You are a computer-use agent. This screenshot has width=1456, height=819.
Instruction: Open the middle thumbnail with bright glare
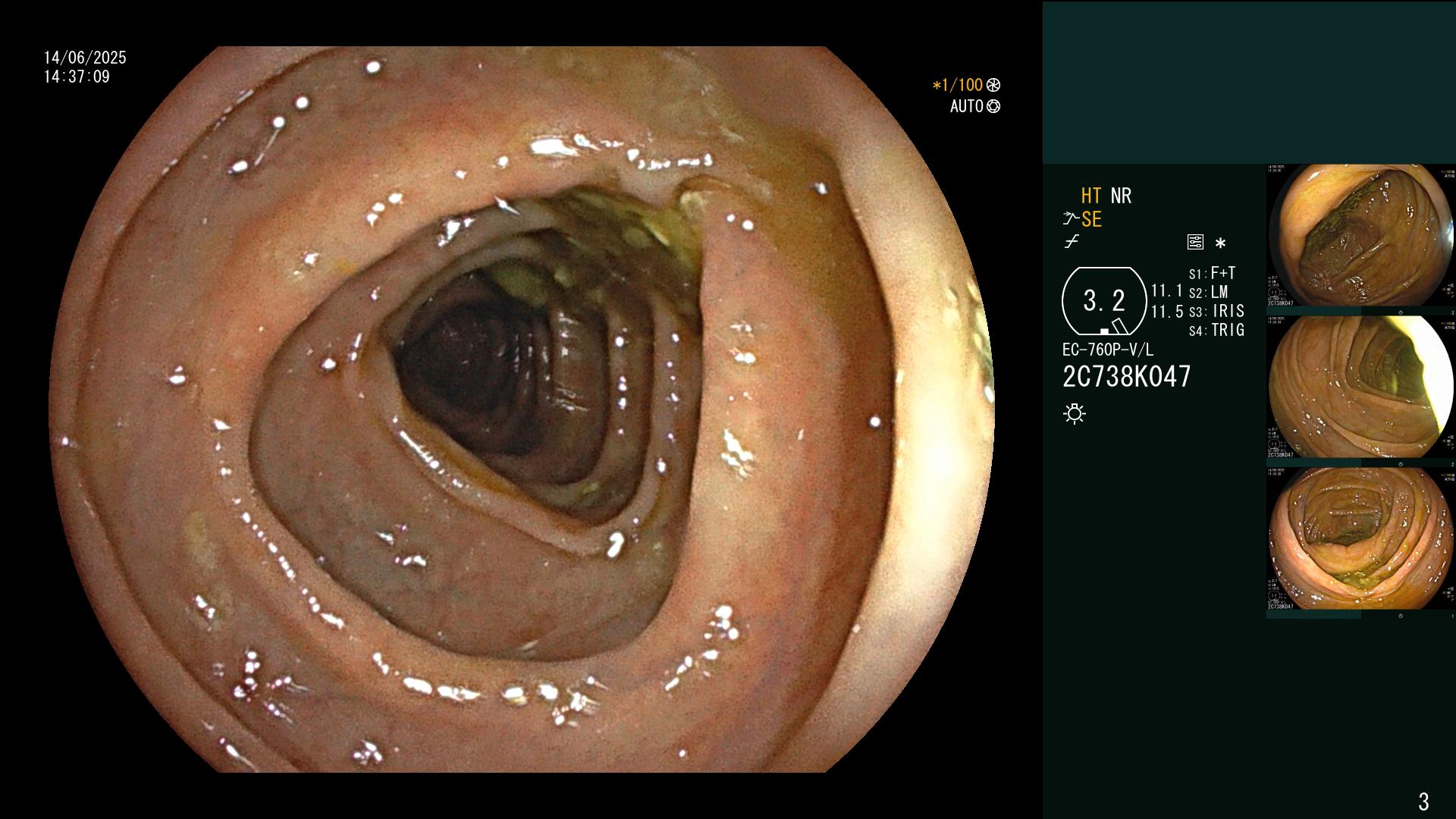click(x=1361, y=387)
